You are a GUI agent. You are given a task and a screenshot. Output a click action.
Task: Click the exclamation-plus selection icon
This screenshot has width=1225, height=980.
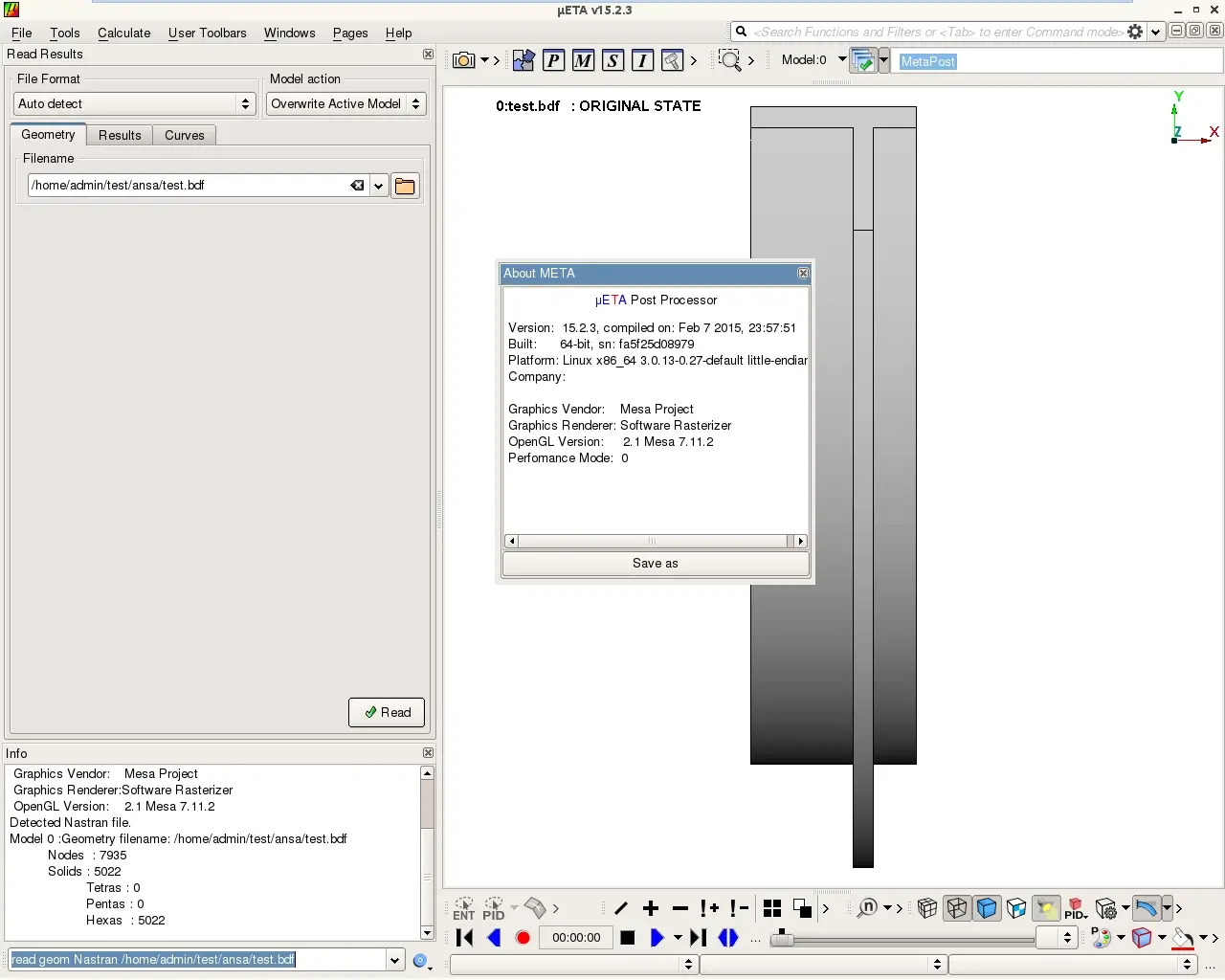point(709,908)
